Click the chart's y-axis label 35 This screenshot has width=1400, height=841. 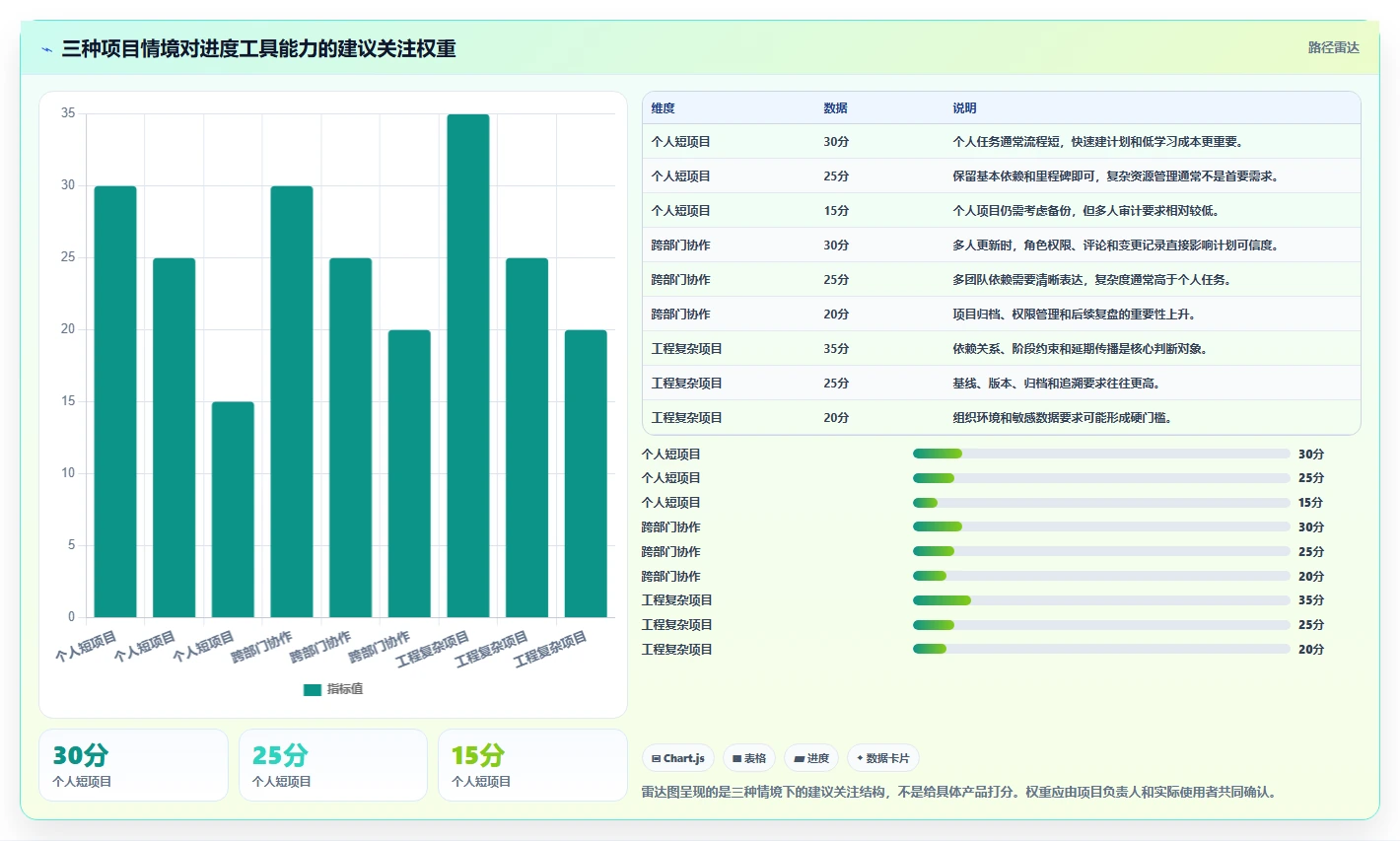coord(68,113)
